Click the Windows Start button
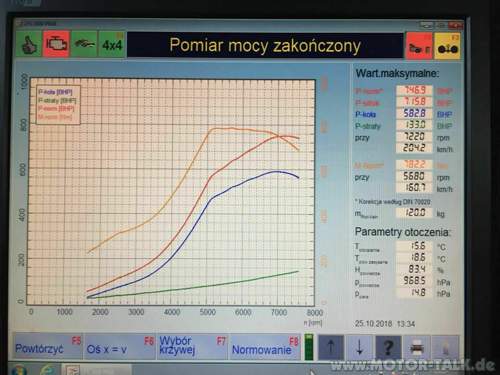 (x=18, y=370)
